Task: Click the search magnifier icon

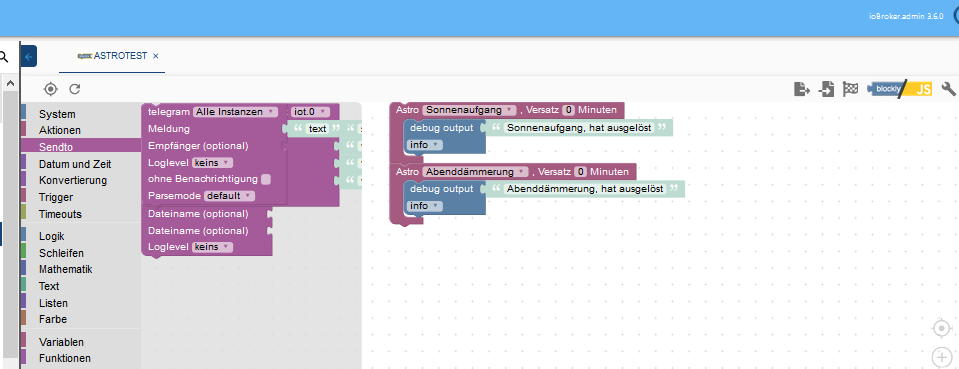Action: [3, 57]
